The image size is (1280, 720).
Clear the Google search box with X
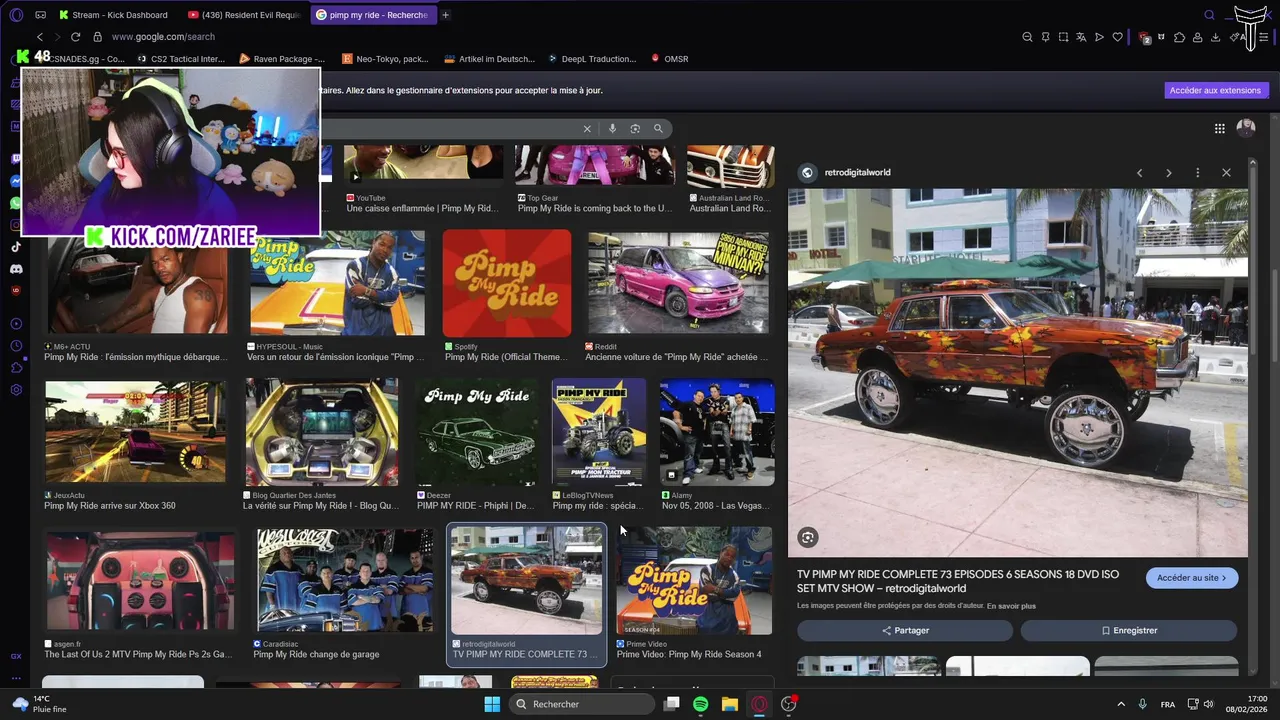coord(587,129)
